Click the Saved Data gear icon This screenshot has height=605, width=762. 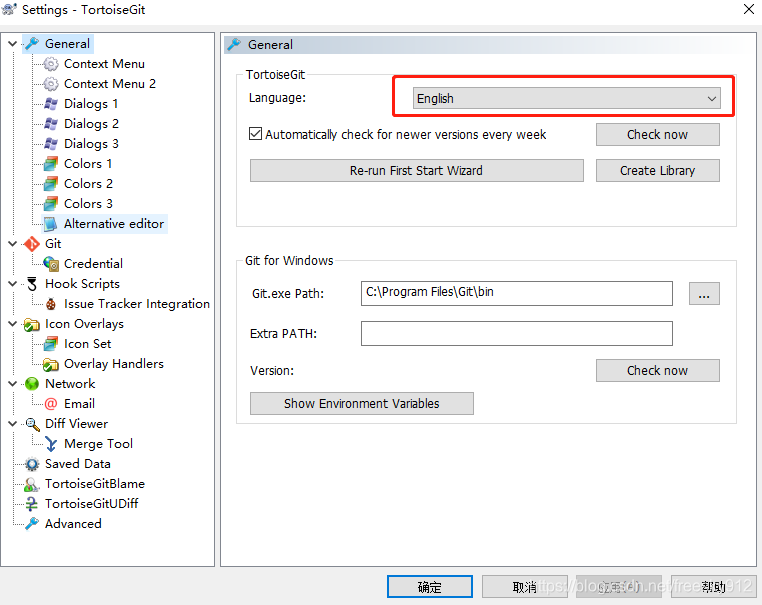(32, 464)
